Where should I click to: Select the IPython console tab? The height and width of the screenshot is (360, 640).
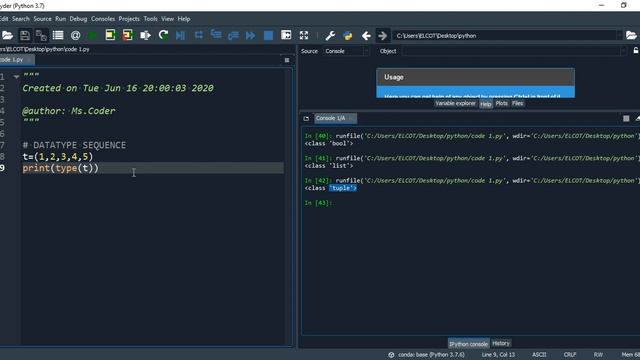coord(468,344)
